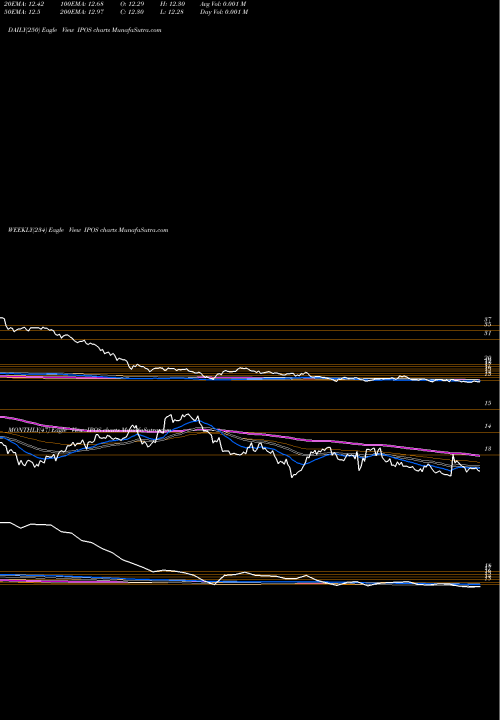Image resolution: width=500 pixels, height=720 pixels.
Task: Click the open price O: 12.29
Action: 133,4
